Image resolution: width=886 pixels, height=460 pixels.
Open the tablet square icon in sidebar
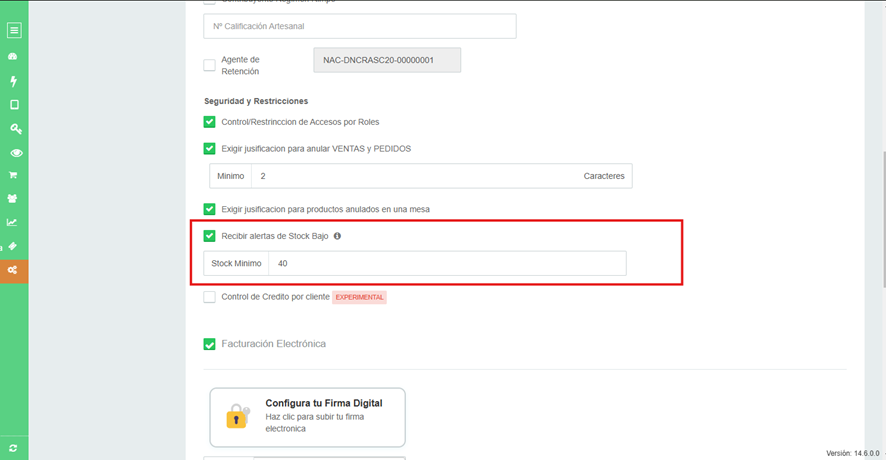point(14,105)
